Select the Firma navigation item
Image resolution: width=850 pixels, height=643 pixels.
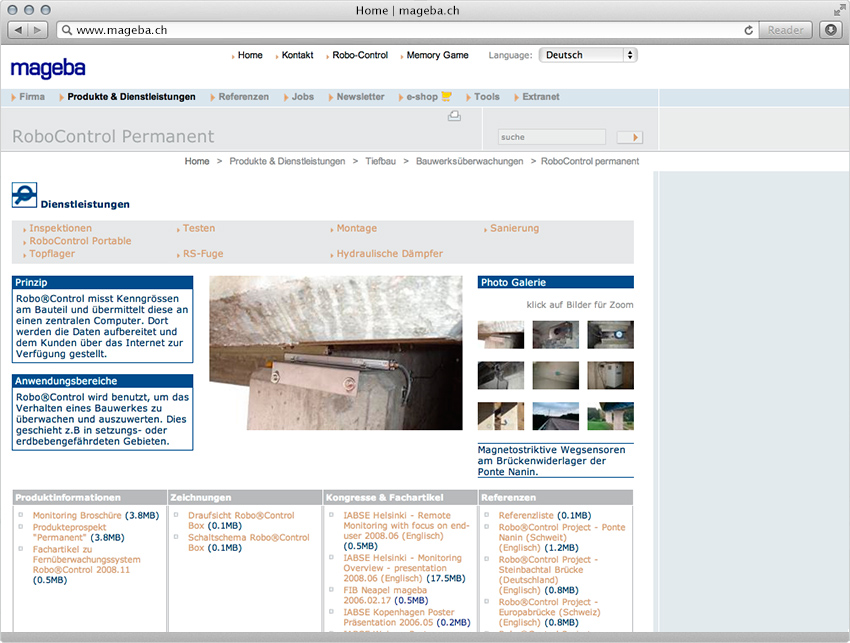point(32,97)
